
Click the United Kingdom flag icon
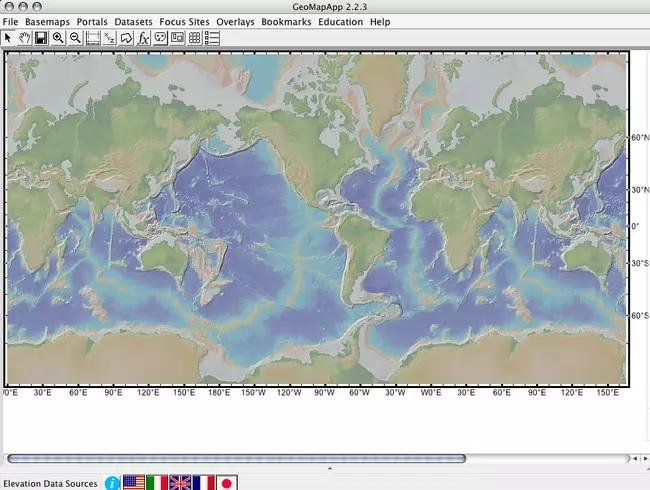180,483
